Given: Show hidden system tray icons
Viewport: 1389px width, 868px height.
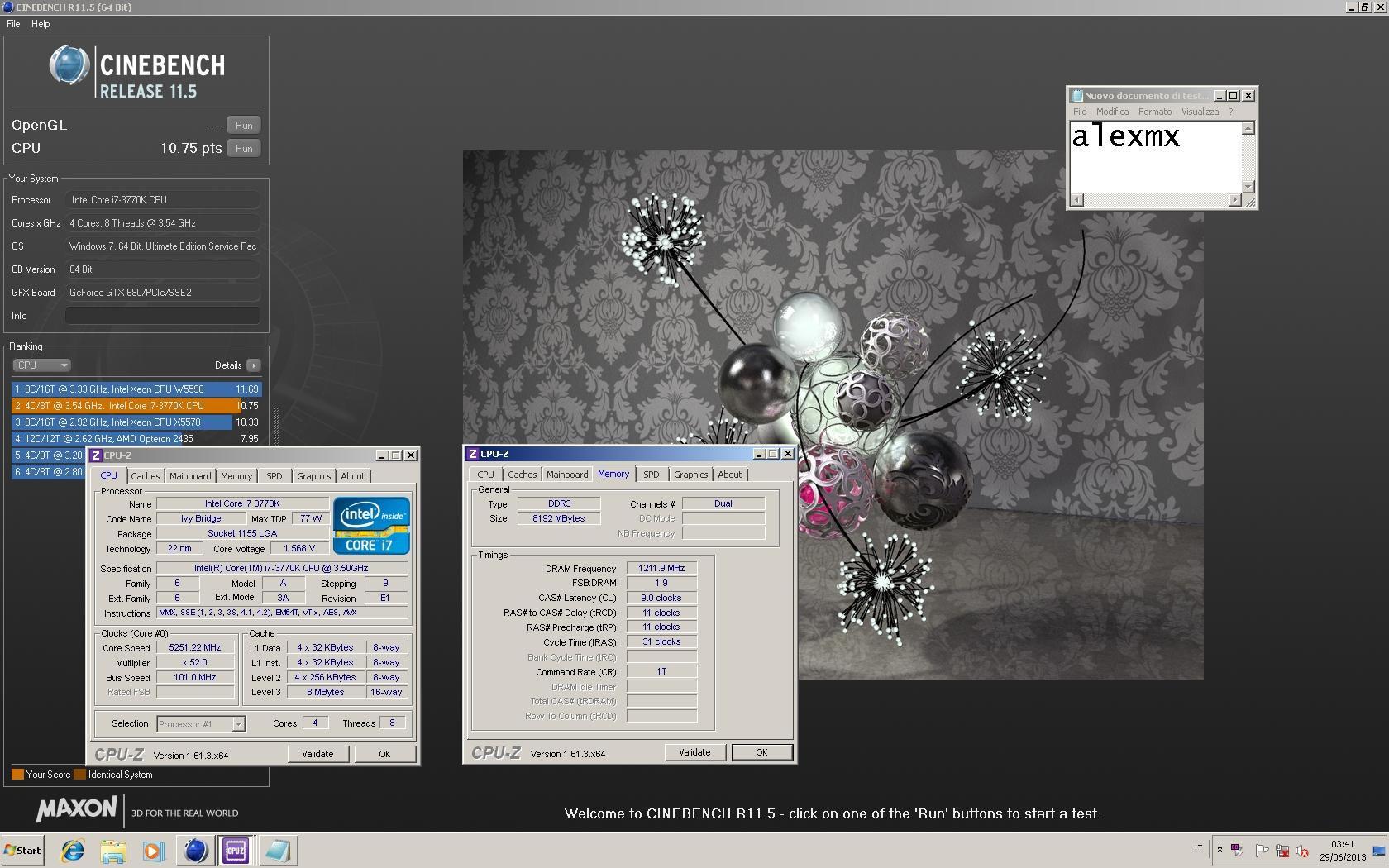Looking at the screenshot, I should [1220, 850].
